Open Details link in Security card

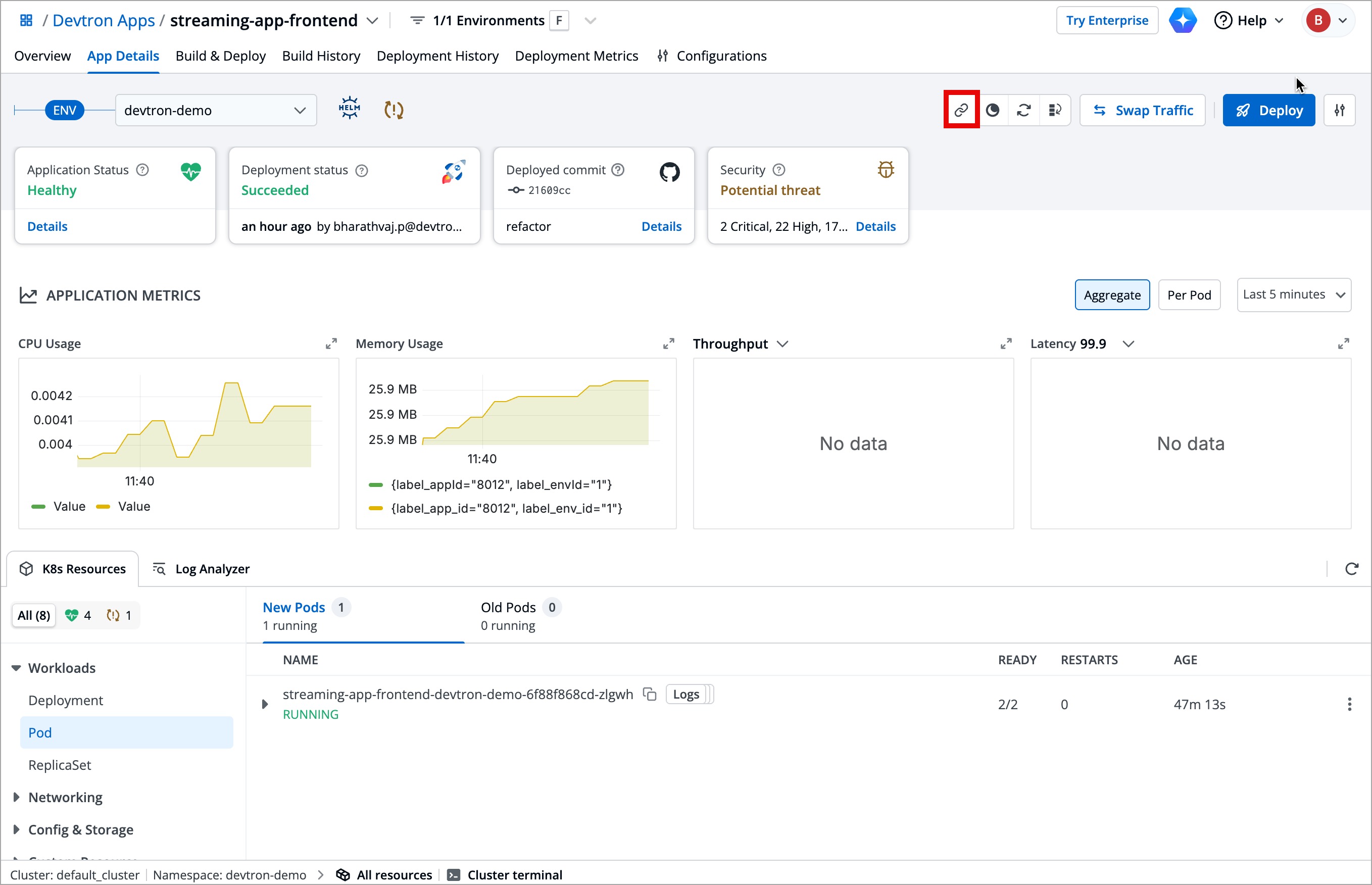(875, 226)
